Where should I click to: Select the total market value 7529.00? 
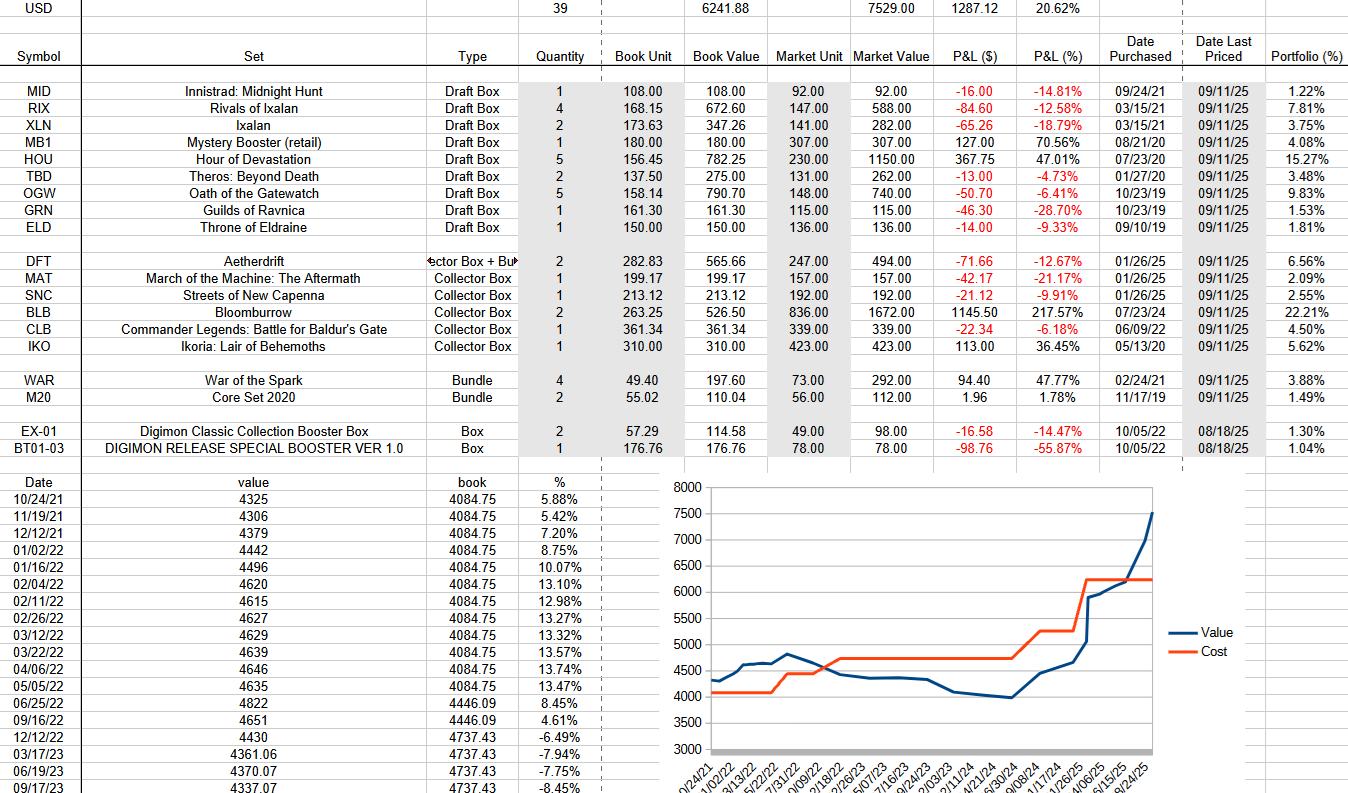coord(891,8)
